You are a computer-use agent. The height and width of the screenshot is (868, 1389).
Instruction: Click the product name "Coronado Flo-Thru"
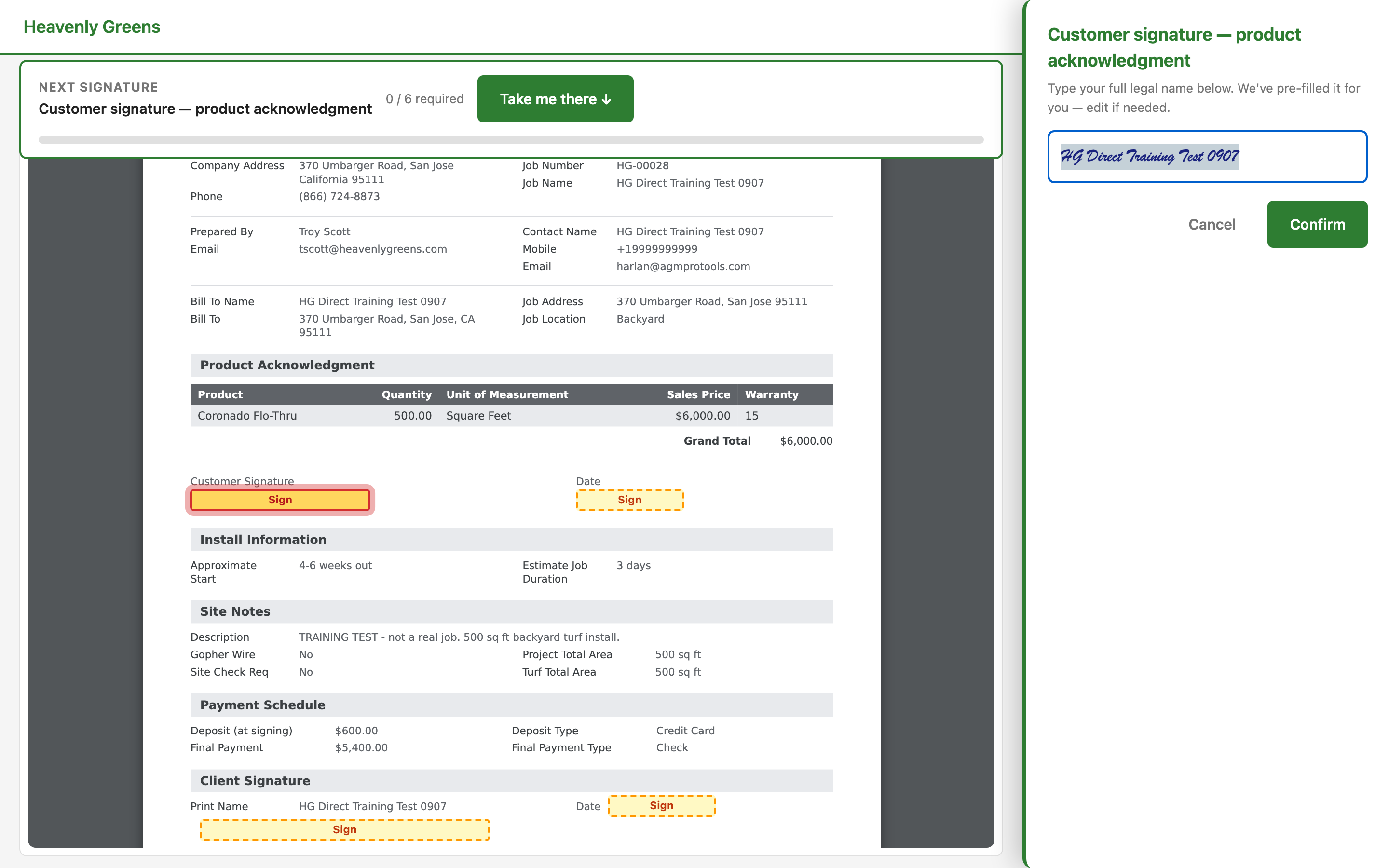point(247,416)
